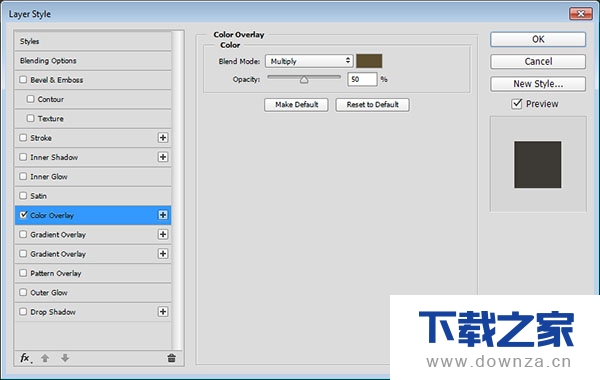
Task: Select the Styles item in list
Action: pyautogui.click(x=93, y=41)
